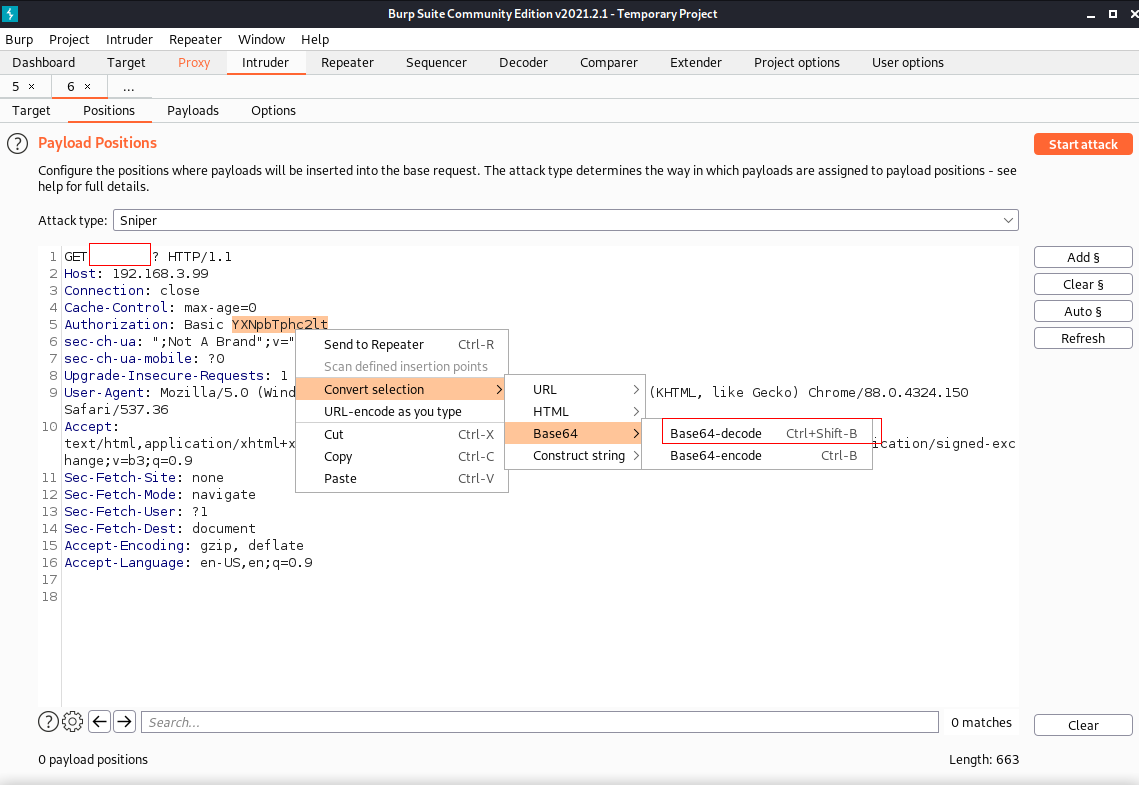Switch to the Intruder Target sub-tab
Viewport: 1139px width, 785px height.
point(31,110)
